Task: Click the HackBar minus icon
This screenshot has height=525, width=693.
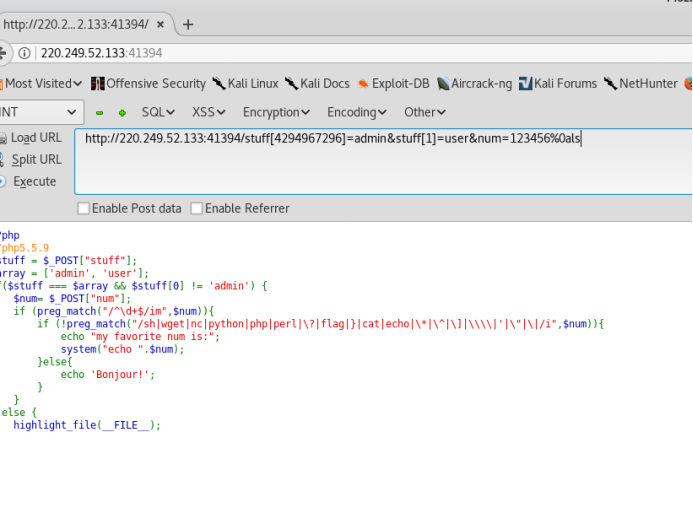Action: [x=99, y=113]
